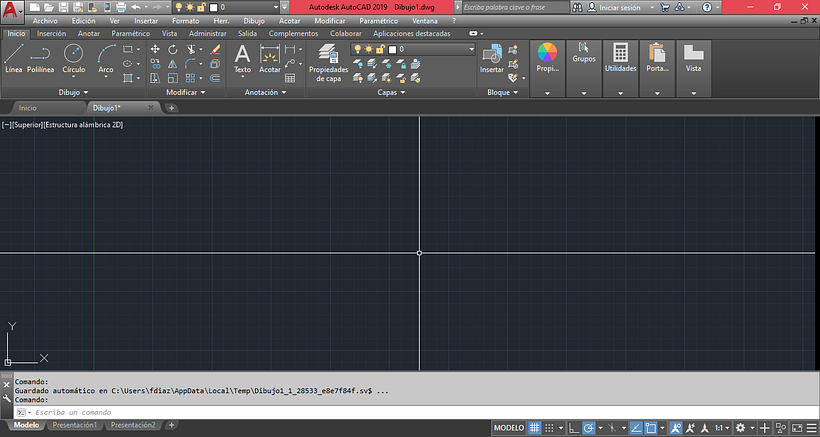Open the Formato menu
The width and height of the screenshot is (820, 437).
click(186, 21)
